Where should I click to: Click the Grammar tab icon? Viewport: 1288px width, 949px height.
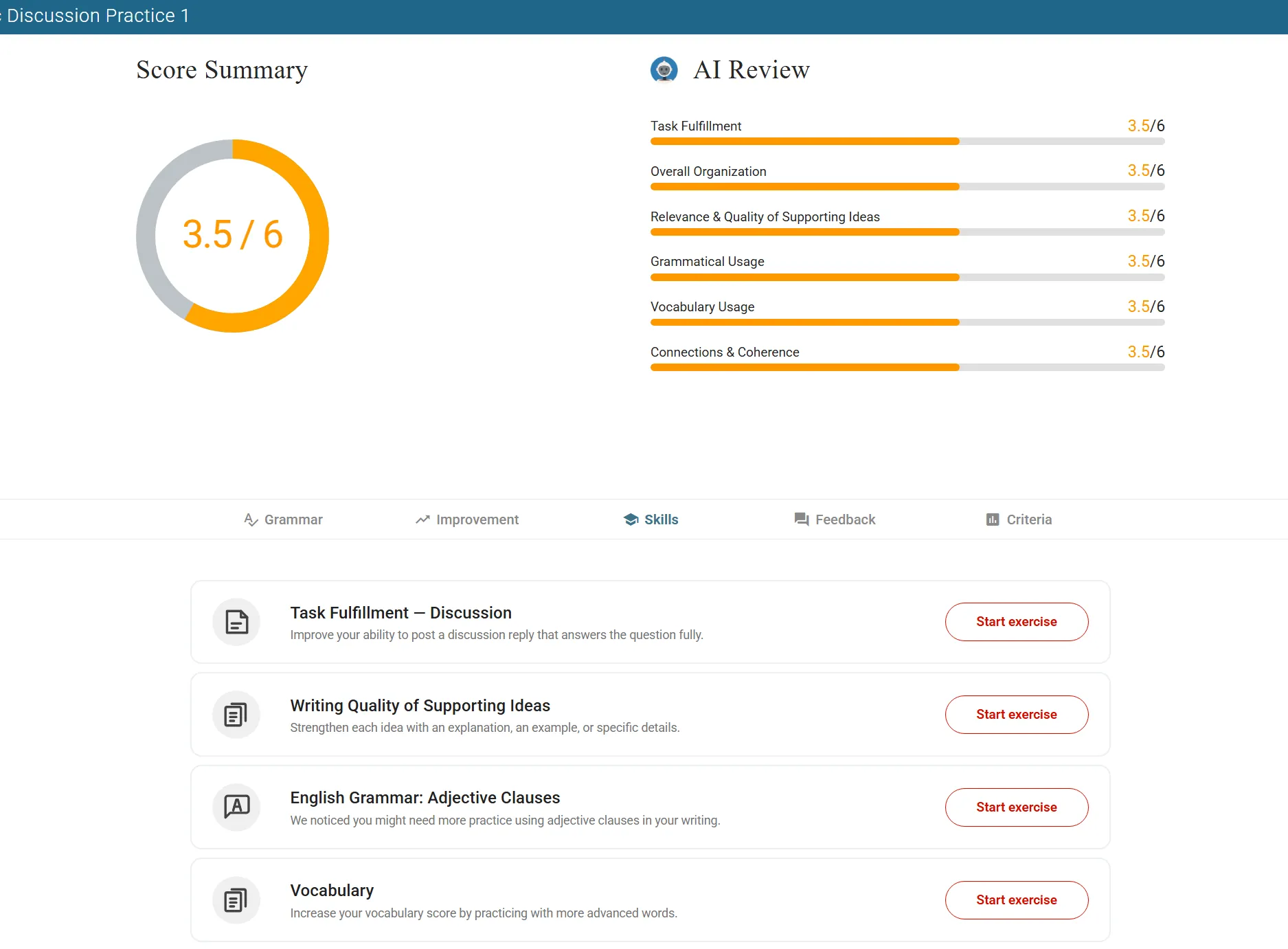click(251, 520)
